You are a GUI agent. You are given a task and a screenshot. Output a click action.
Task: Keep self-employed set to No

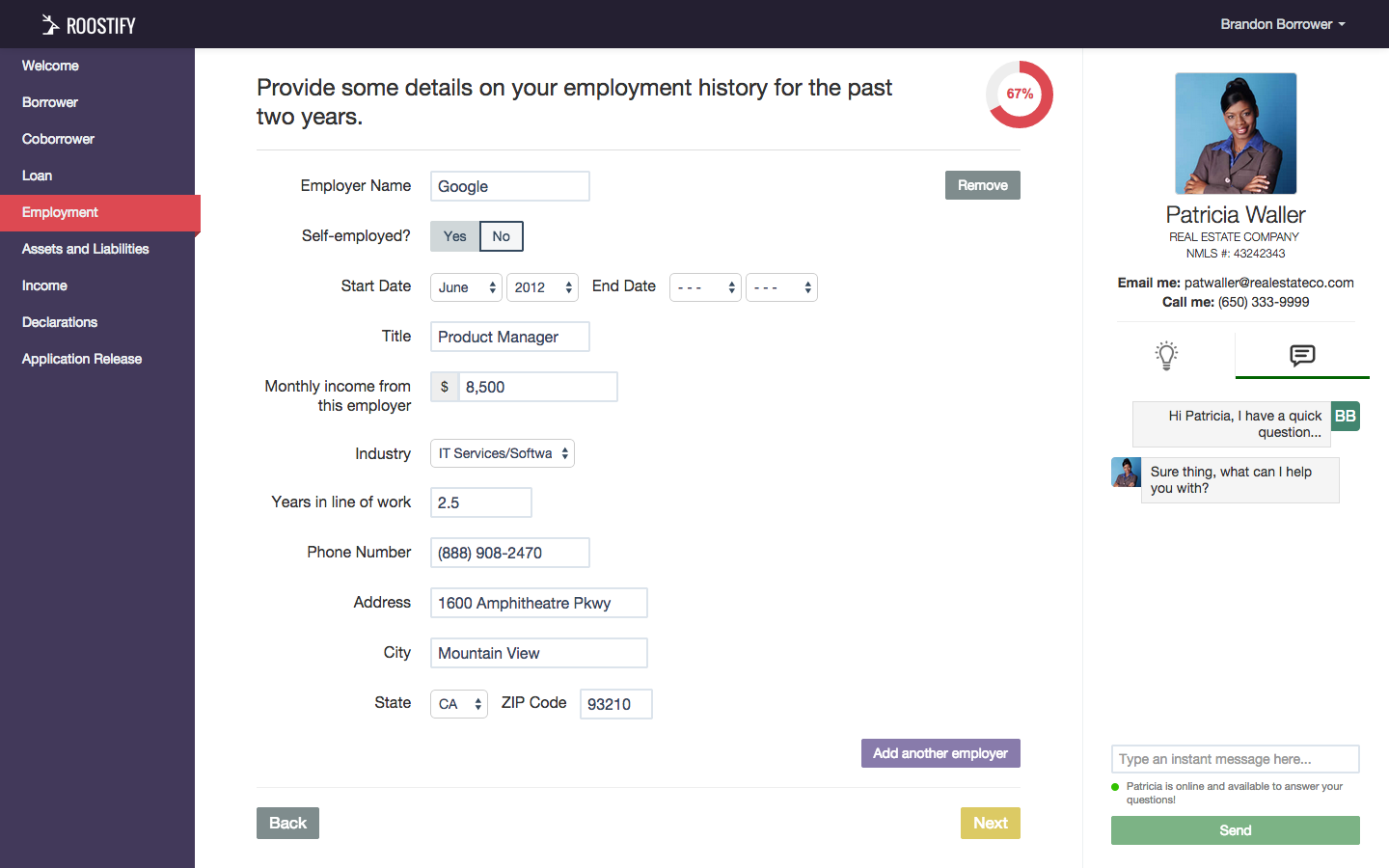501,235
